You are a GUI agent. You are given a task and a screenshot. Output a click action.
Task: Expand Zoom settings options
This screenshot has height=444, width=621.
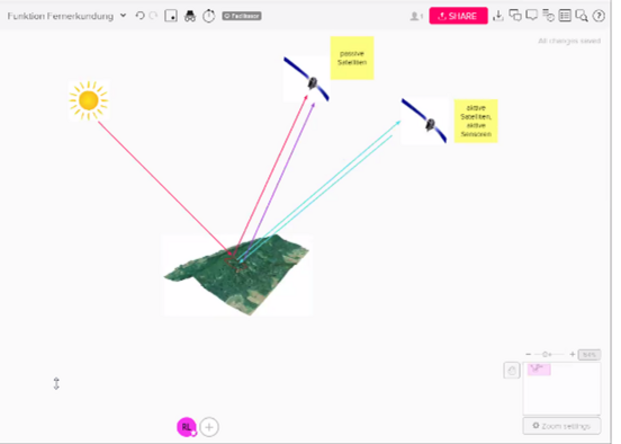(561, 426)
